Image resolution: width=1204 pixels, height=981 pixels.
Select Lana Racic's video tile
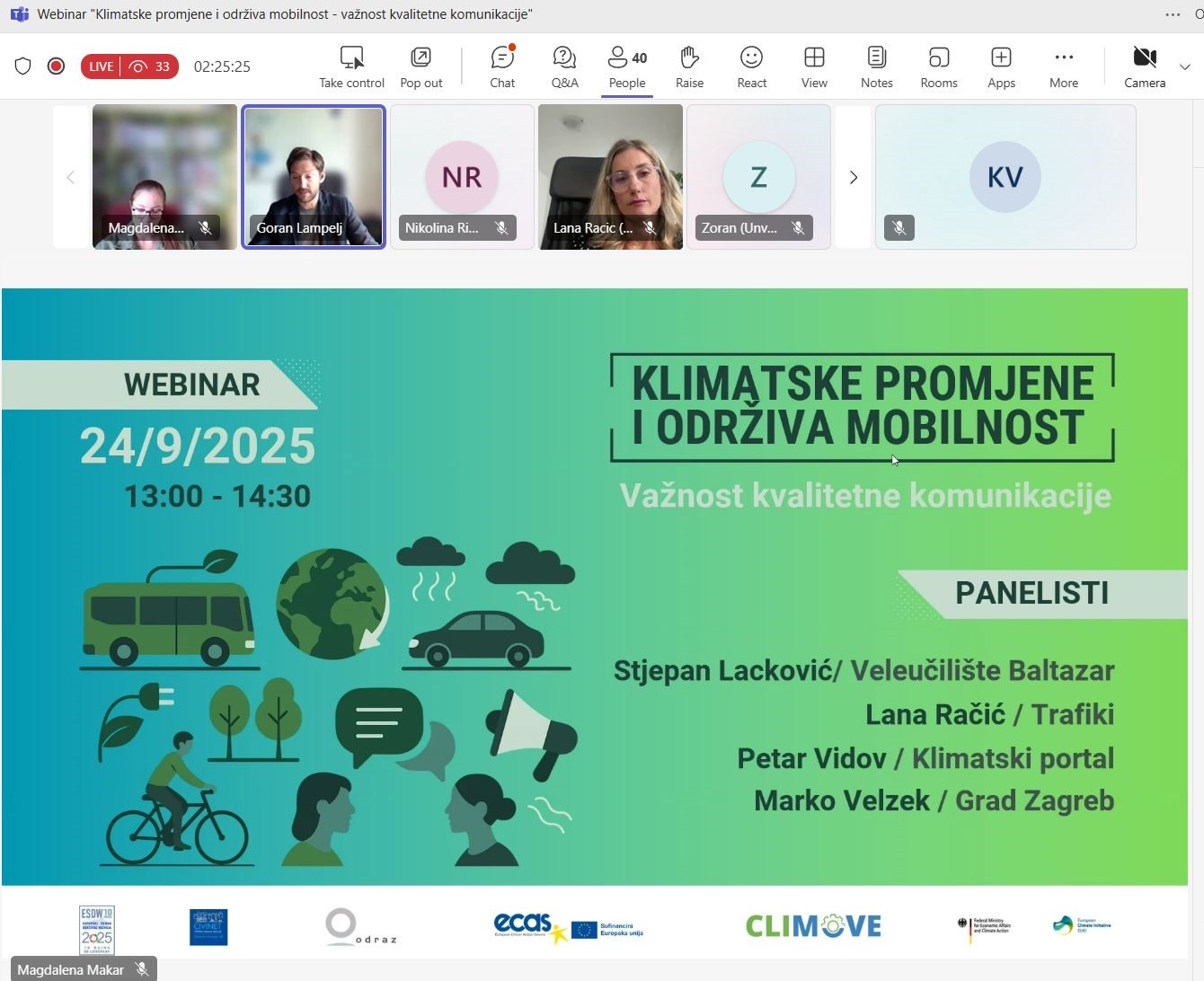610,177
